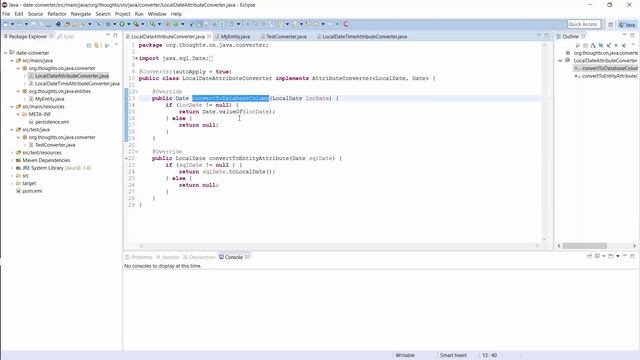640x360 pixels.
Task: Open the External Tools dropdown arrow
Action: (x=143, y=24)
